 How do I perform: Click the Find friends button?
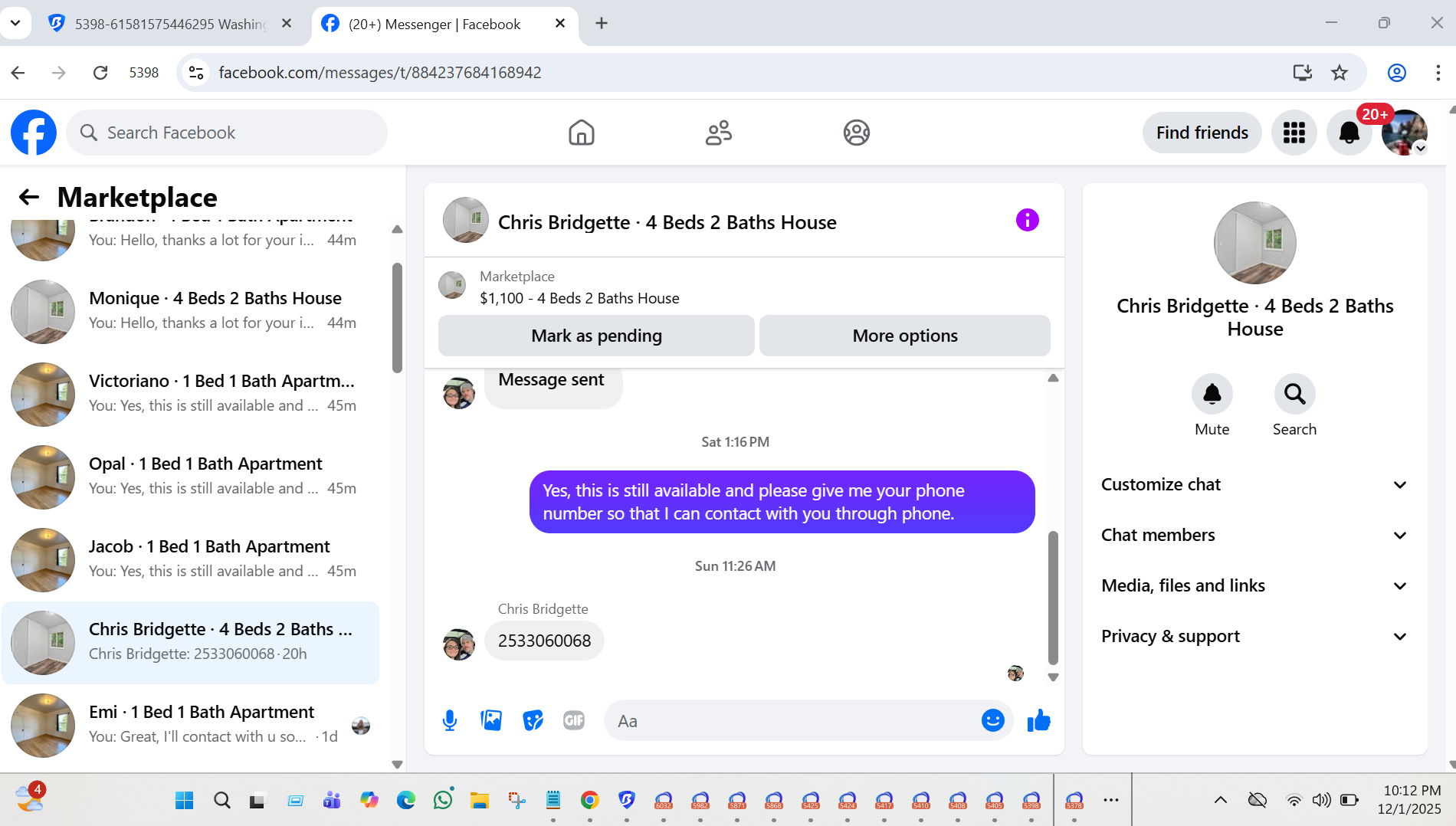(x=1202, y=133)
